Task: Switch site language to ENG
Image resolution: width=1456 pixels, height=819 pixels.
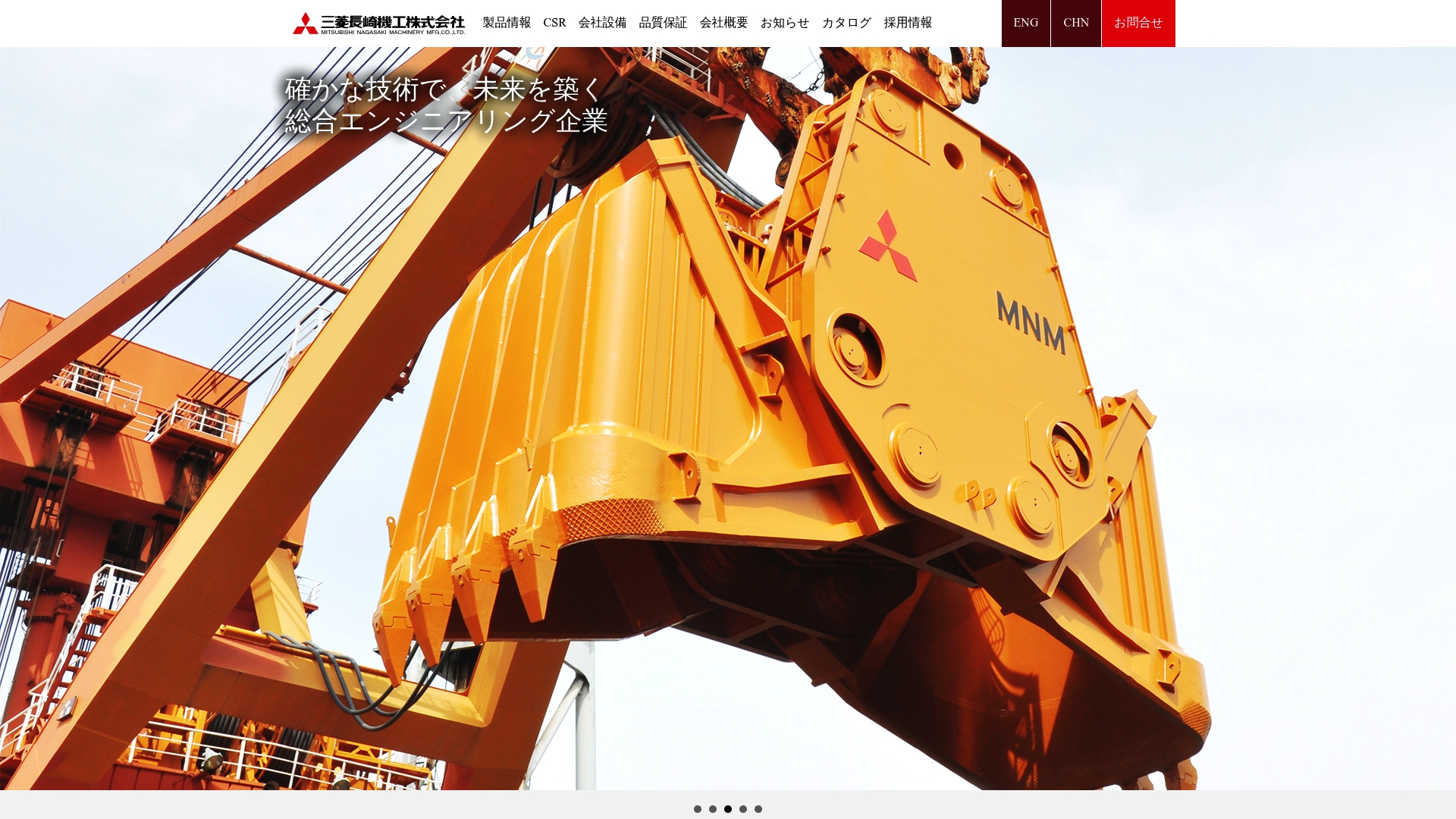Action: (1026, 24)
